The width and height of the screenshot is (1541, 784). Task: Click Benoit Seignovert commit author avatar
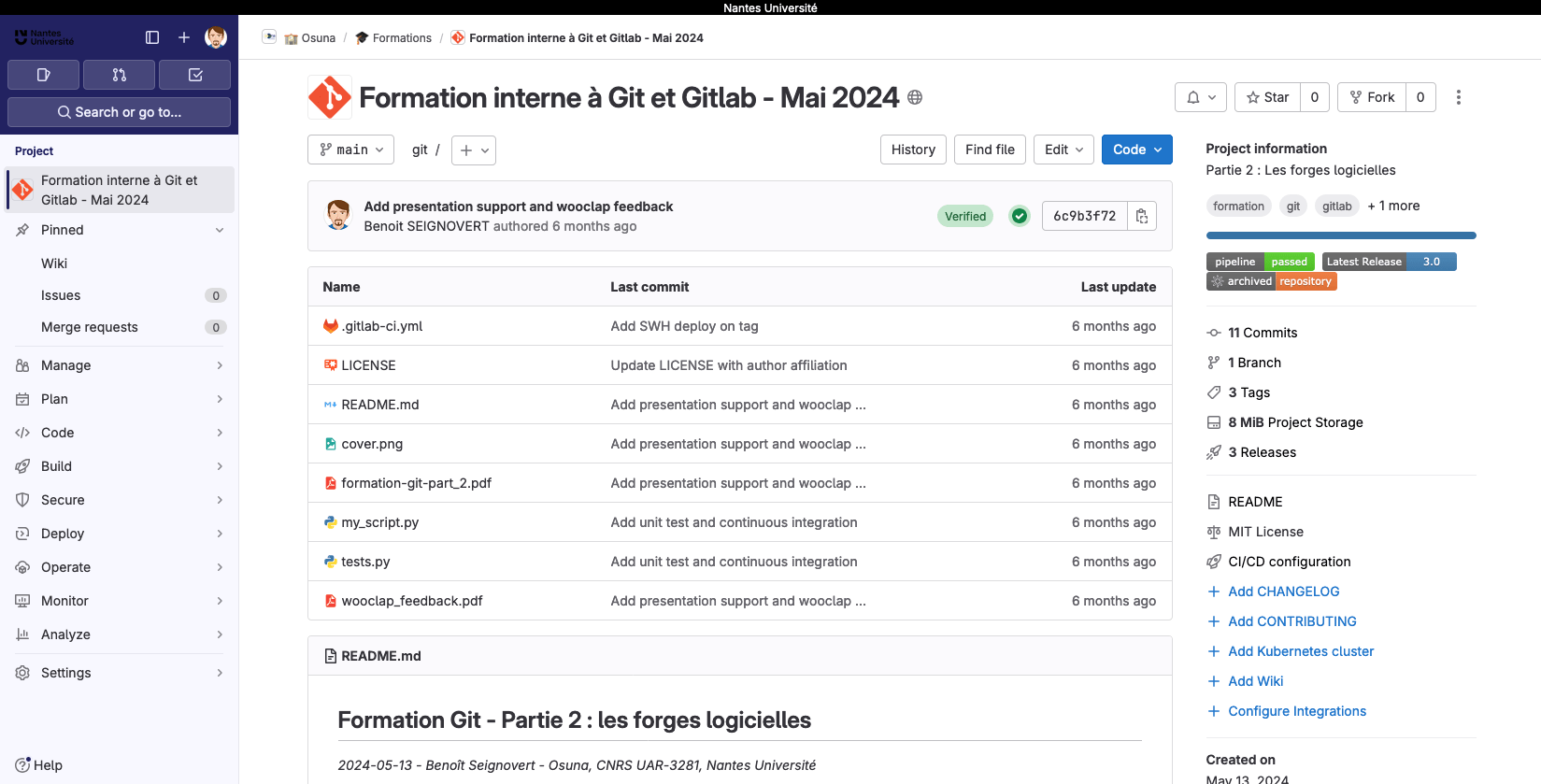tap(338, 215)
